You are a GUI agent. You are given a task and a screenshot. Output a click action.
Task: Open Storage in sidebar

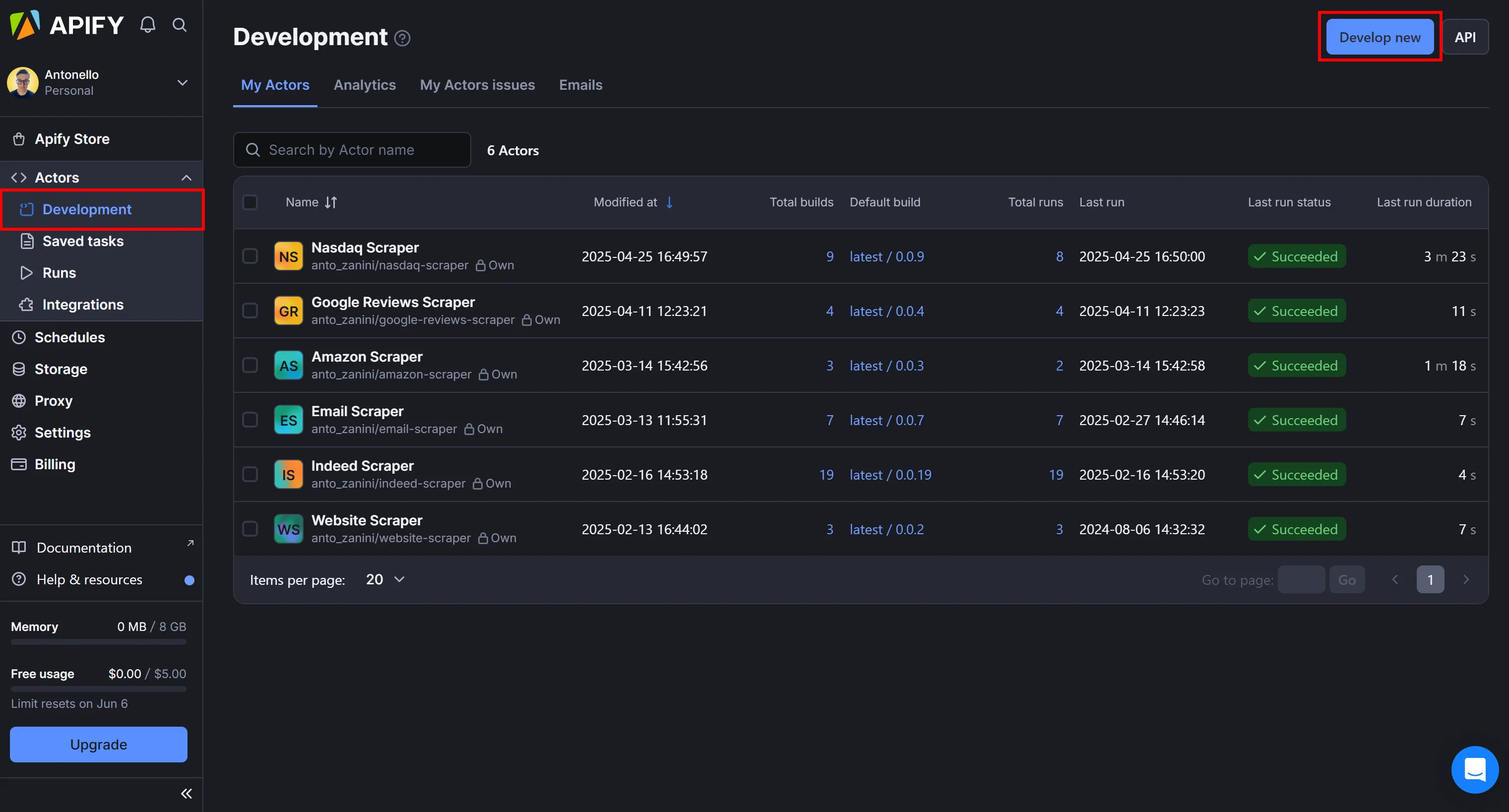click(x=101, y=369)
